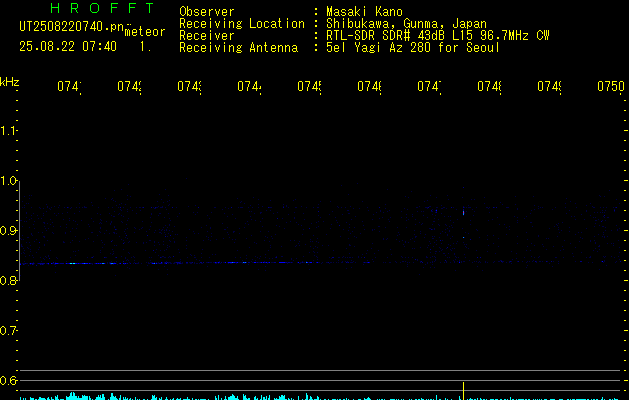Click the 1.0 kHz frequency axis label
629x400 pixels.
[x=8, y=181]
